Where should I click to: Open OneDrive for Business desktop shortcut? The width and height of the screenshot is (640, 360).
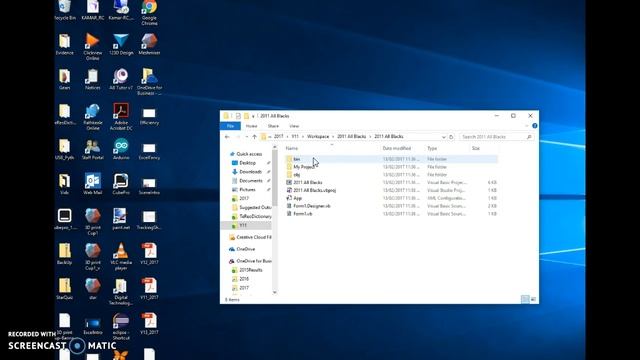(x=149, y=81)
